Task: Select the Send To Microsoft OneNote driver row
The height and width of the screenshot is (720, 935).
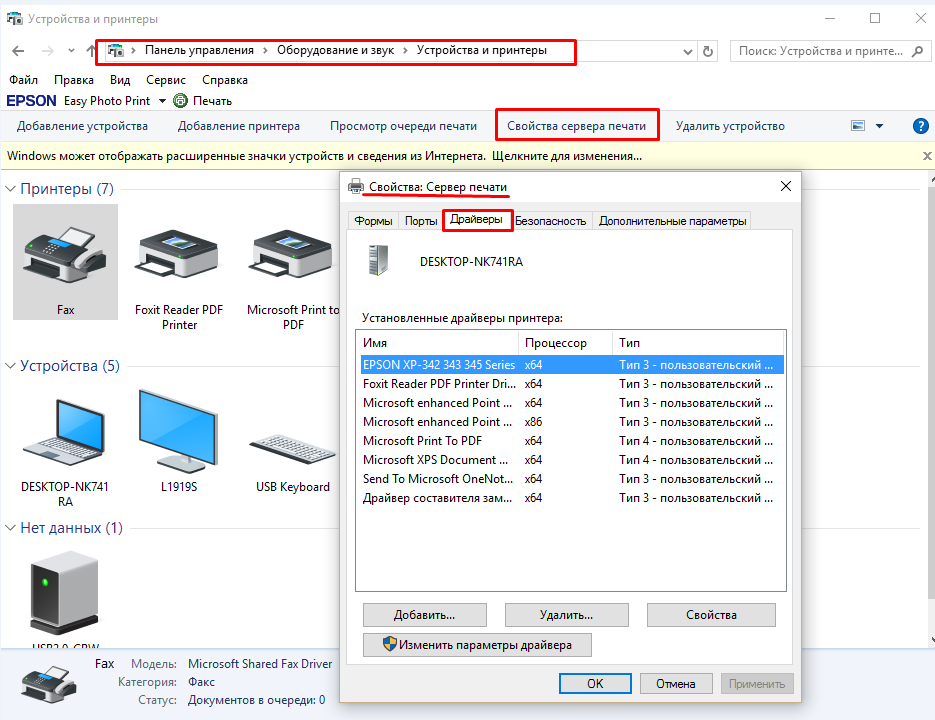Action: 572,480
